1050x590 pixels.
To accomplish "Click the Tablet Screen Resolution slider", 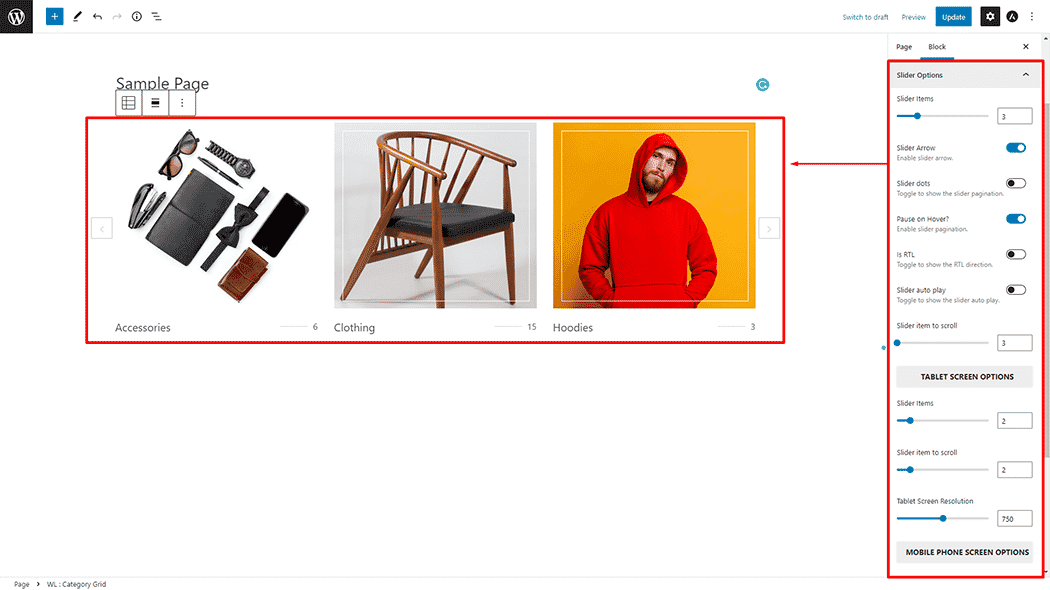I will [x=942, y=518].
